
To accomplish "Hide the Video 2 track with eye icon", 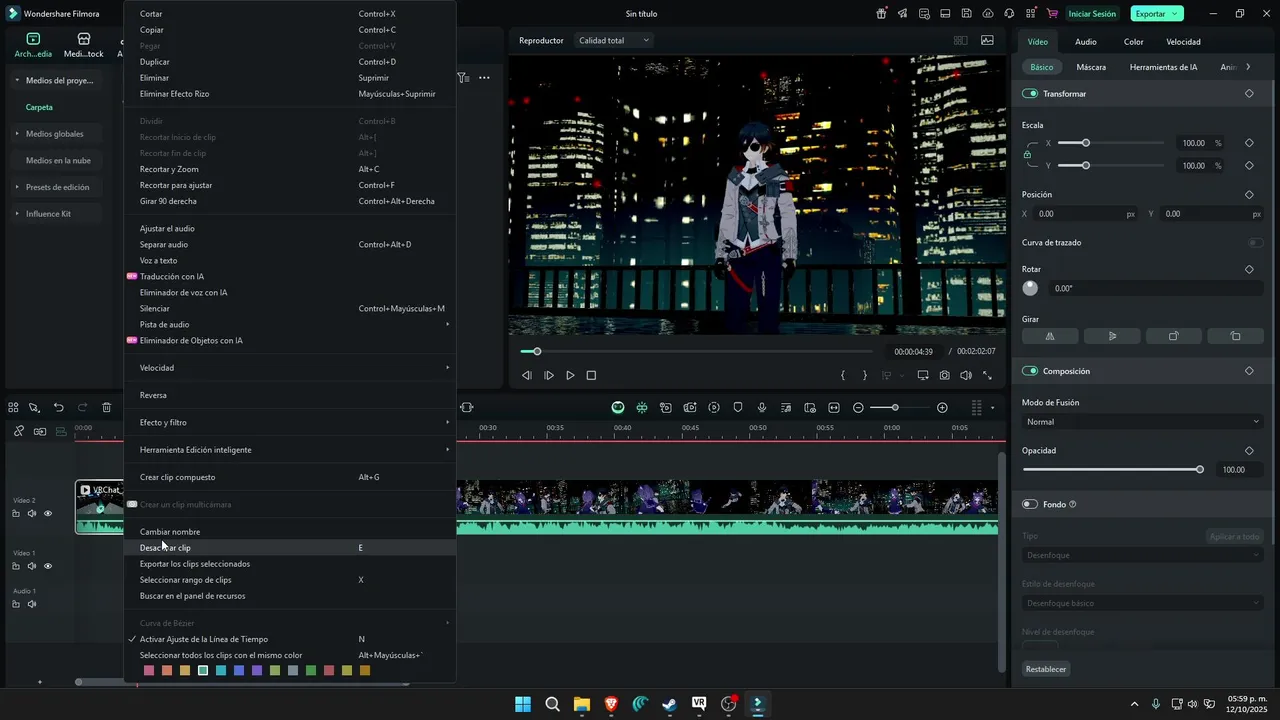I will coord(48,514).
